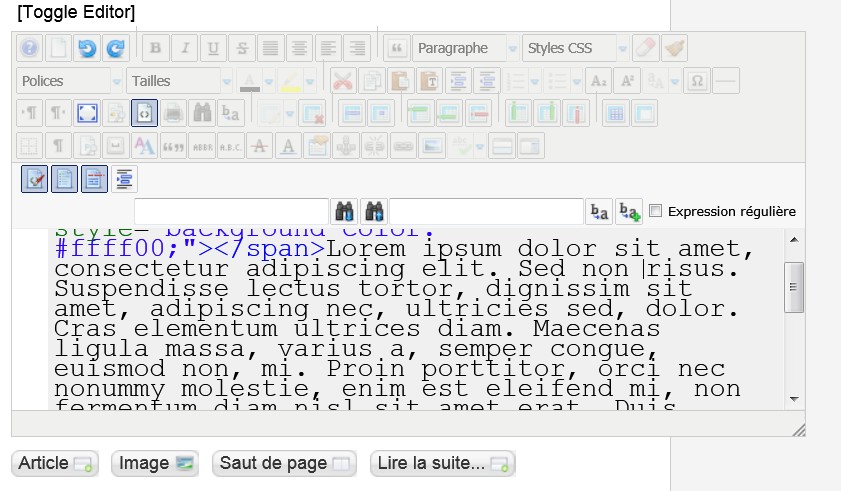Screen dimensions: 841x491
Task: Click the Undo arrow icon
Action: click(x=87, y=48)
